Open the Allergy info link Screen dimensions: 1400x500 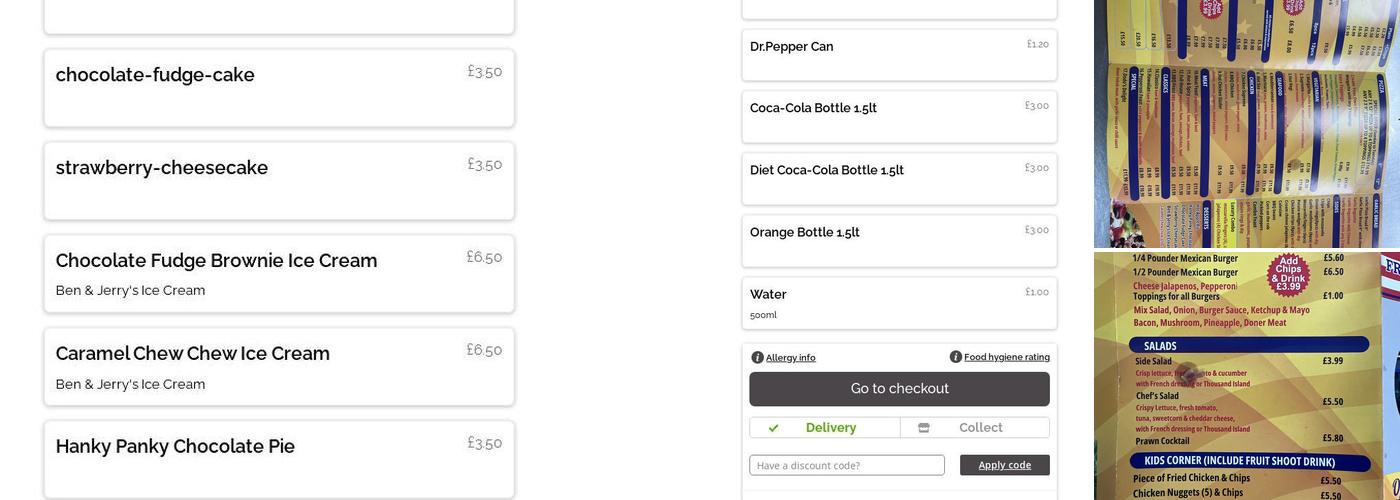click(x=791, y=358)
